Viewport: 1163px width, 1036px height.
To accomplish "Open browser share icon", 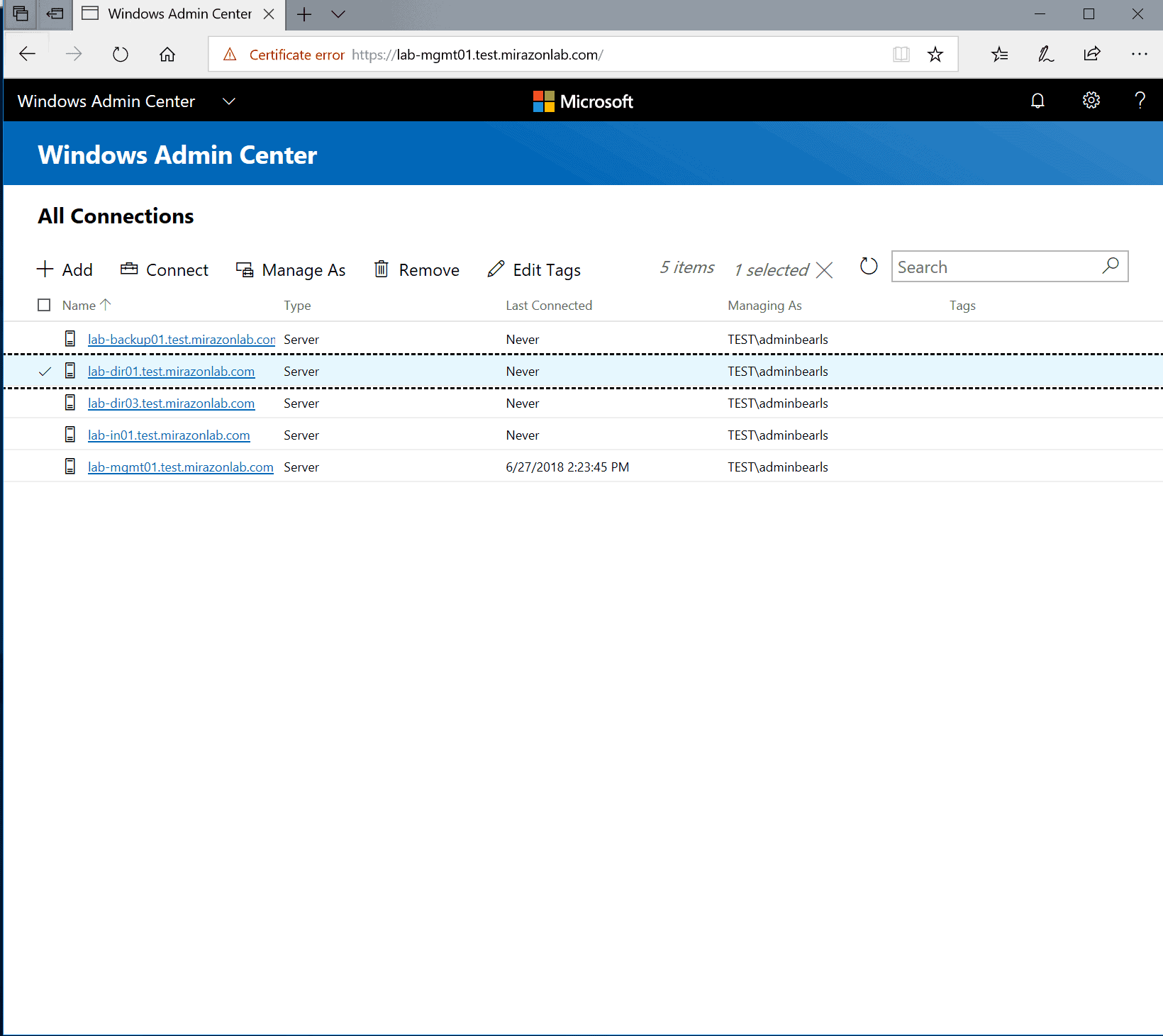I will pyautogui.click(x=1092, y=55).
